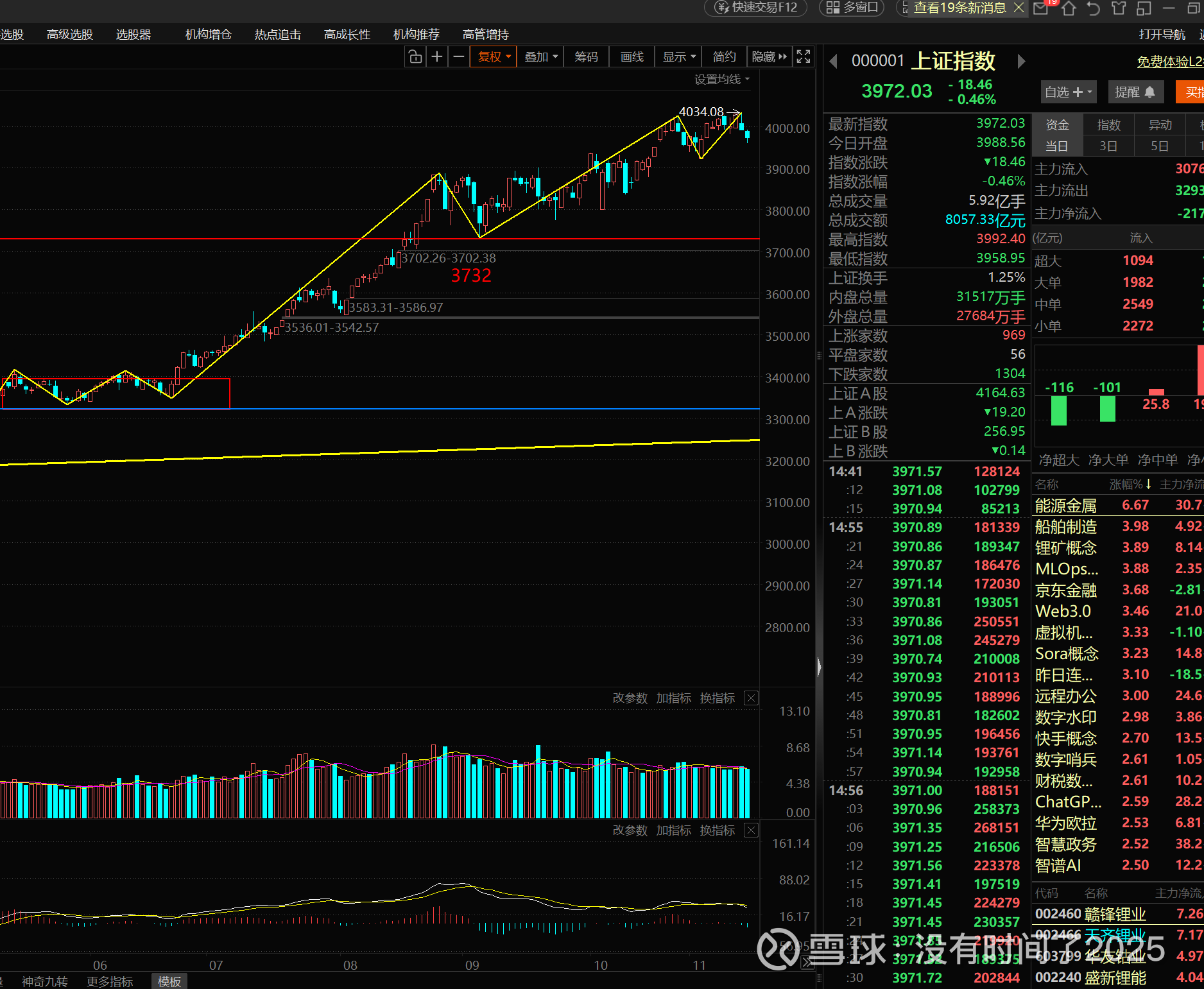
Task: Open the 锂矿概念 sector row
Action: [1119, 547]
